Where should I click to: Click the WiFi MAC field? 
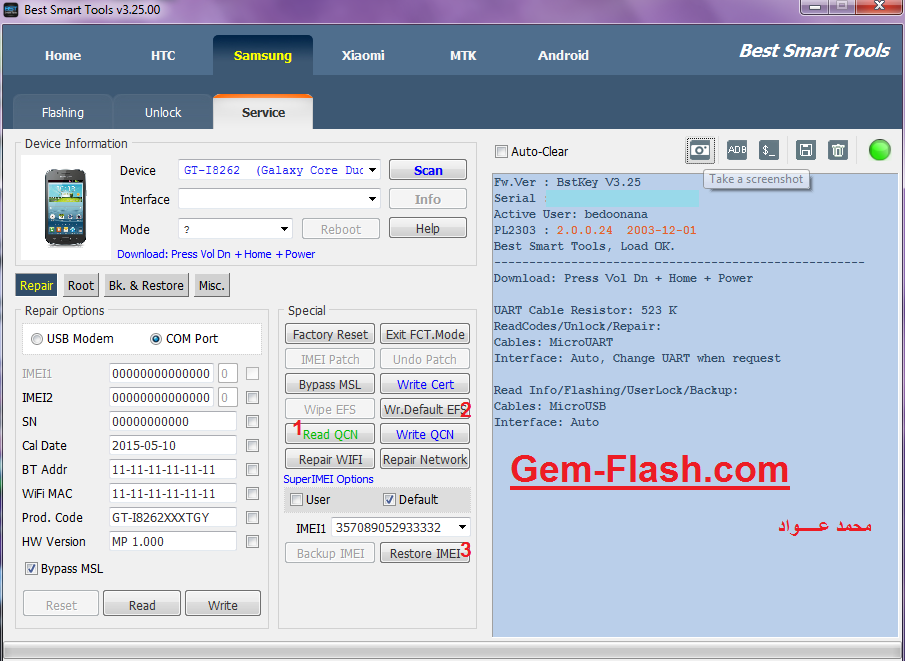[x=173, y=494]
